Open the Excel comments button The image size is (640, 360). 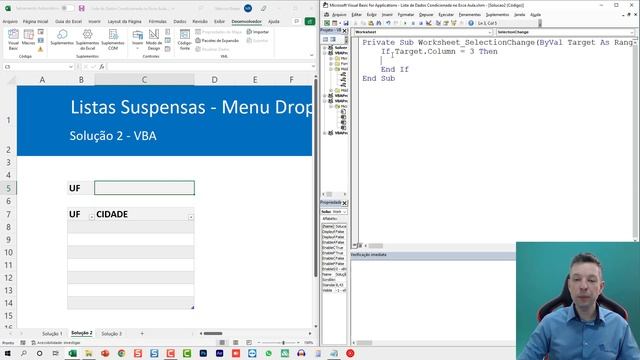(x=297, y=21)
